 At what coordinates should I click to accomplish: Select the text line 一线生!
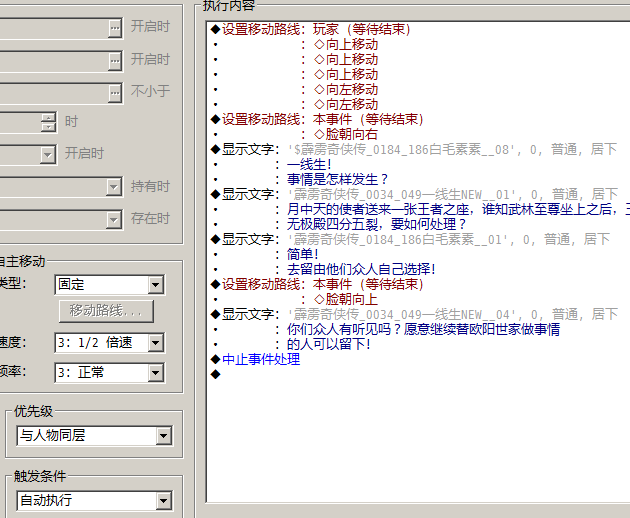pos(309,164)
